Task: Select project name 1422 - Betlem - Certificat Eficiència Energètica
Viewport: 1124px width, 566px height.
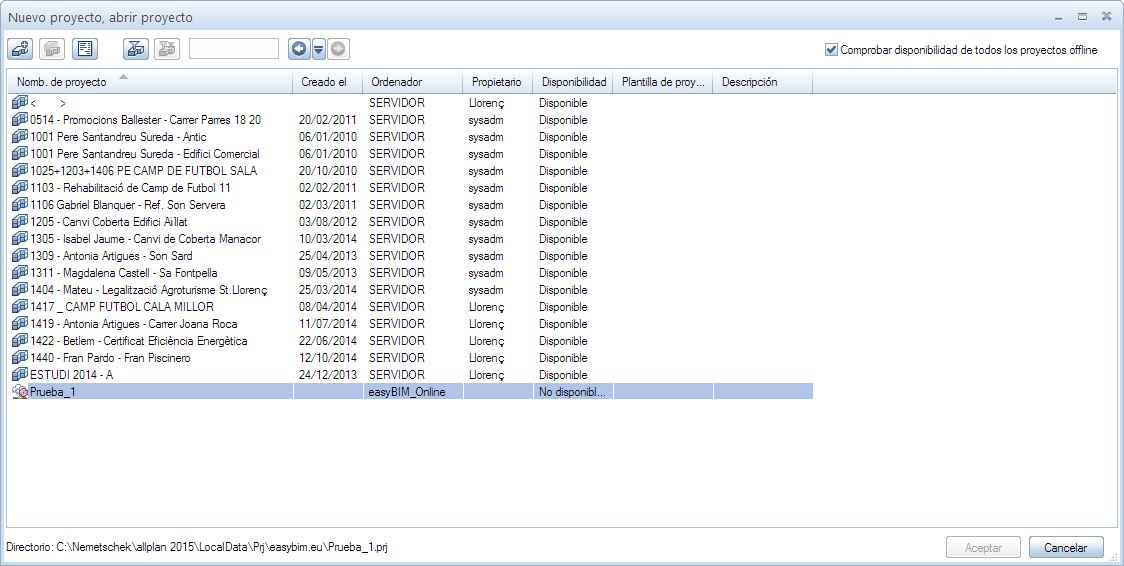Action: pyautogui.click(x=138, y=341)
